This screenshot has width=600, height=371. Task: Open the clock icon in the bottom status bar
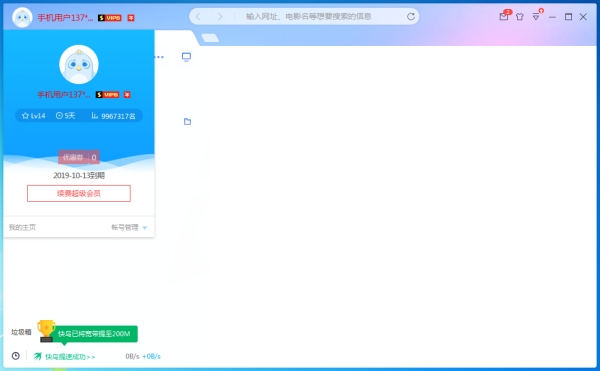[16, 356]
